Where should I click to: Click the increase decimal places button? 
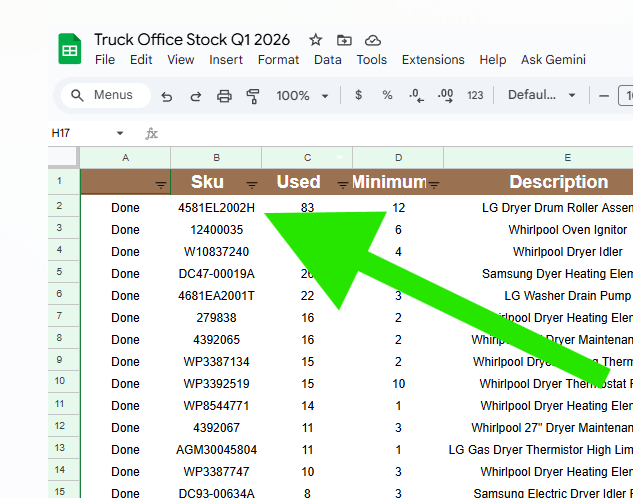[445, 96]
